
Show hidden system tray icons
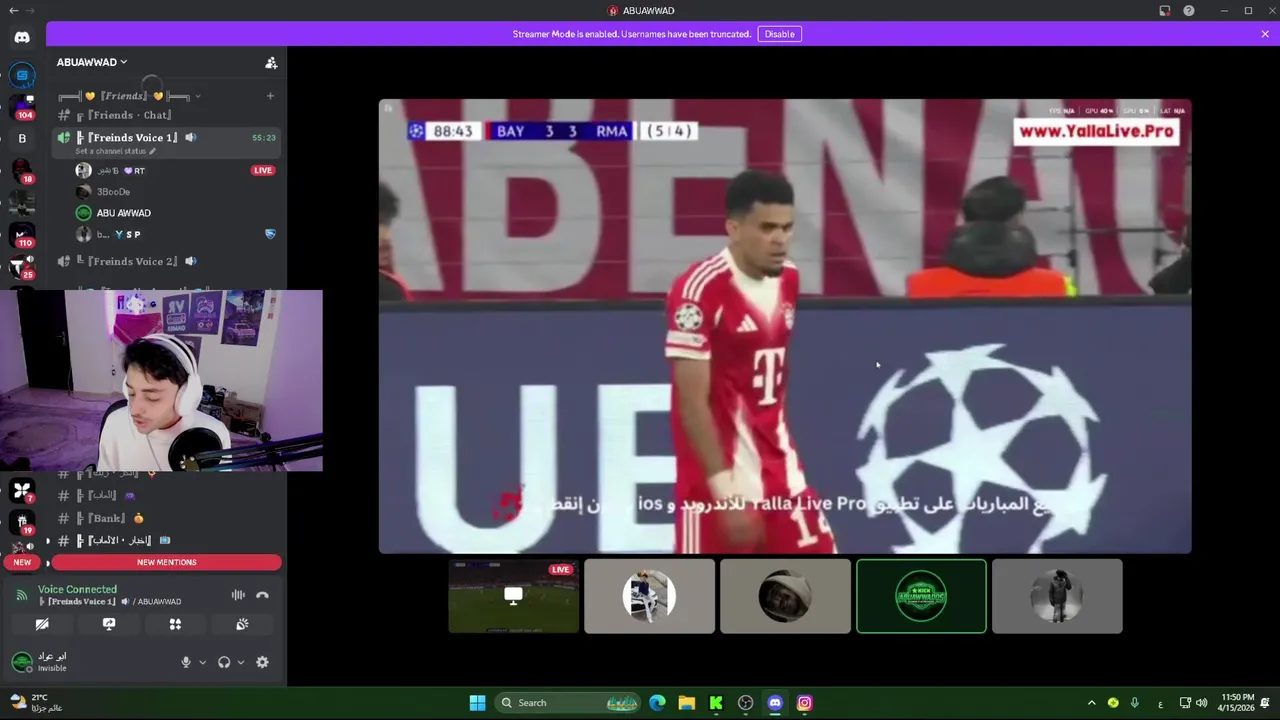click(x=1091, y=703)
